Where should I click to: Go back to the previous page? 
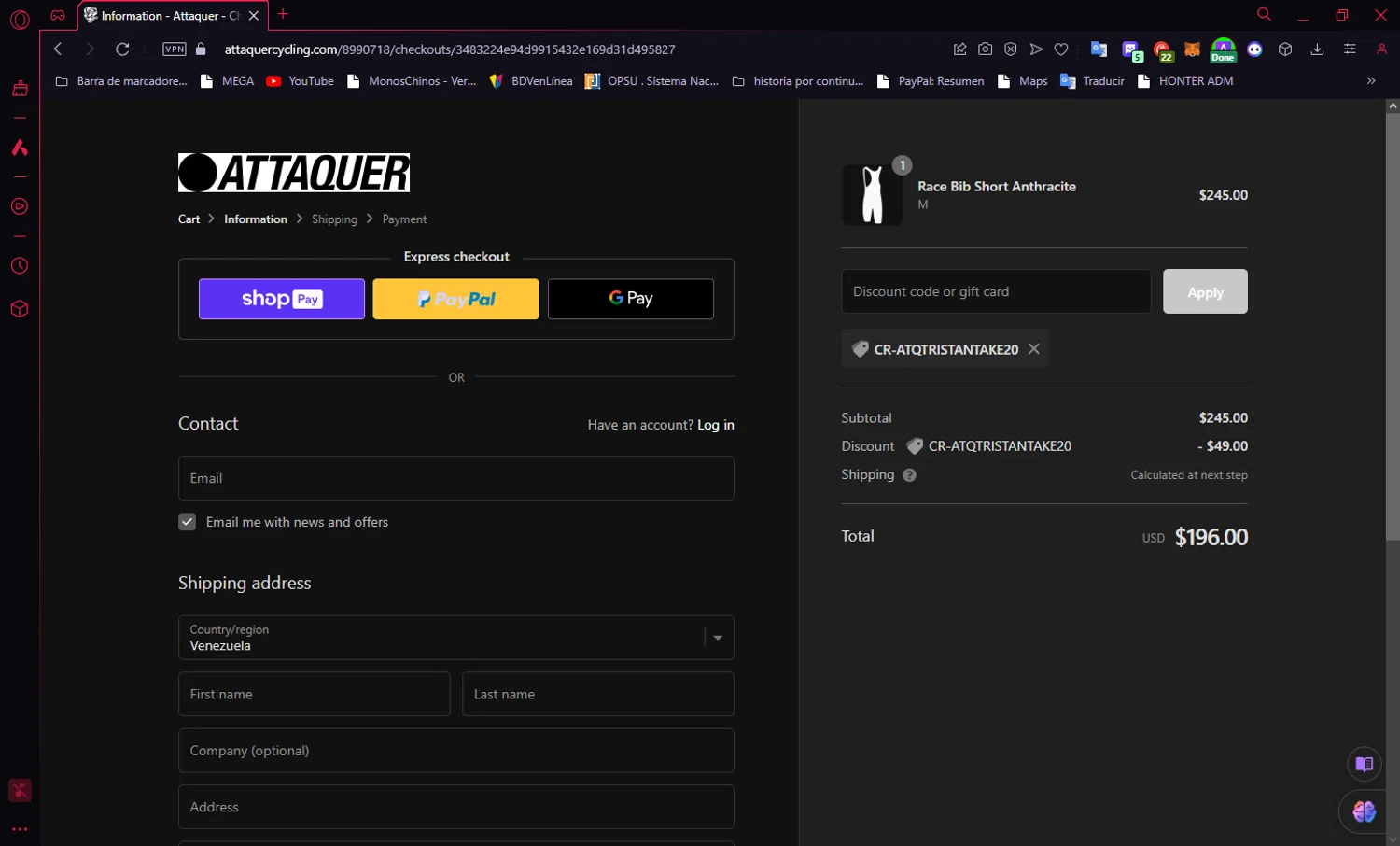click(x=58, y=49)
